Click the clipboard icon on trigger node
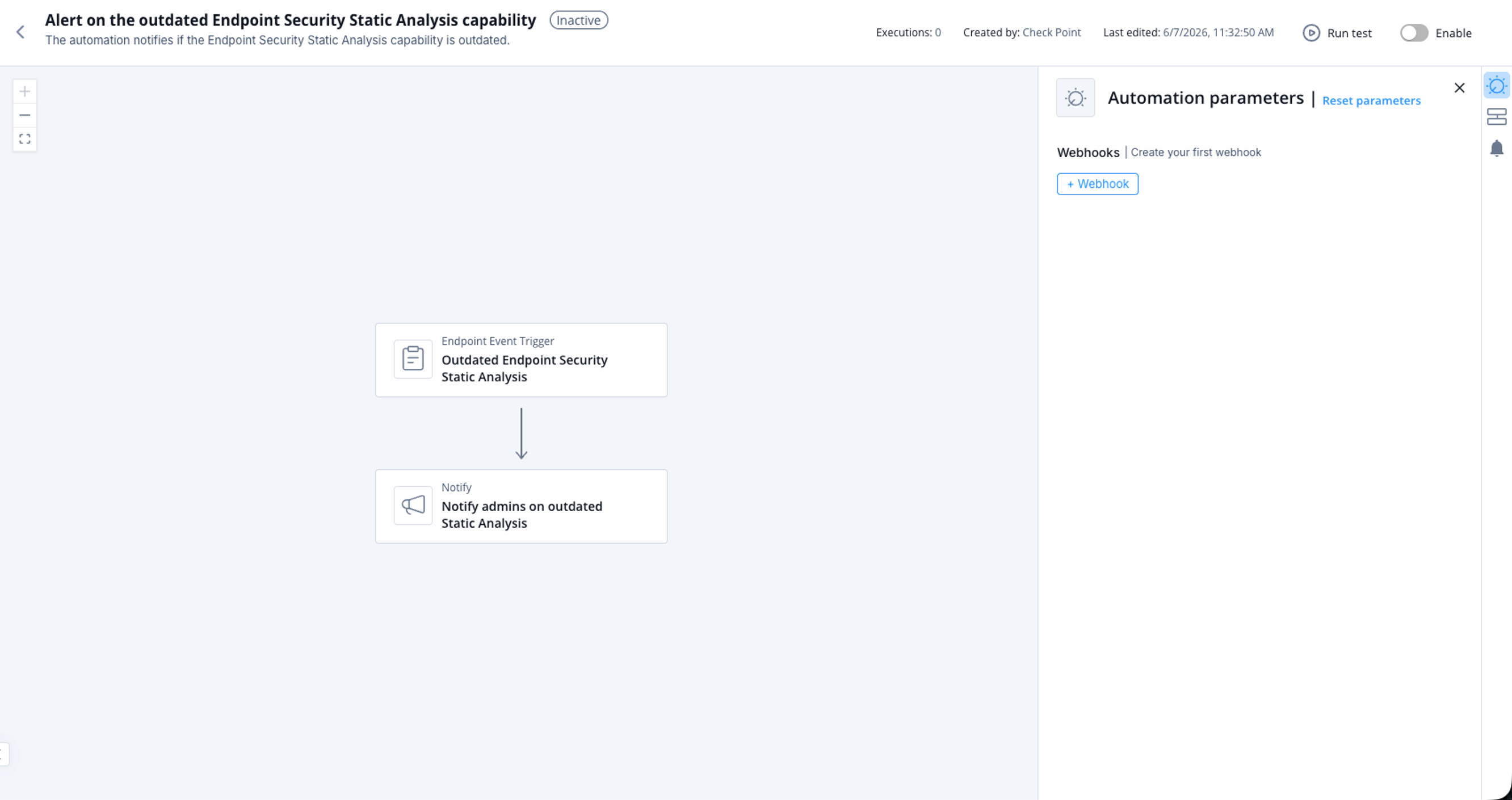 click(413, 359)
